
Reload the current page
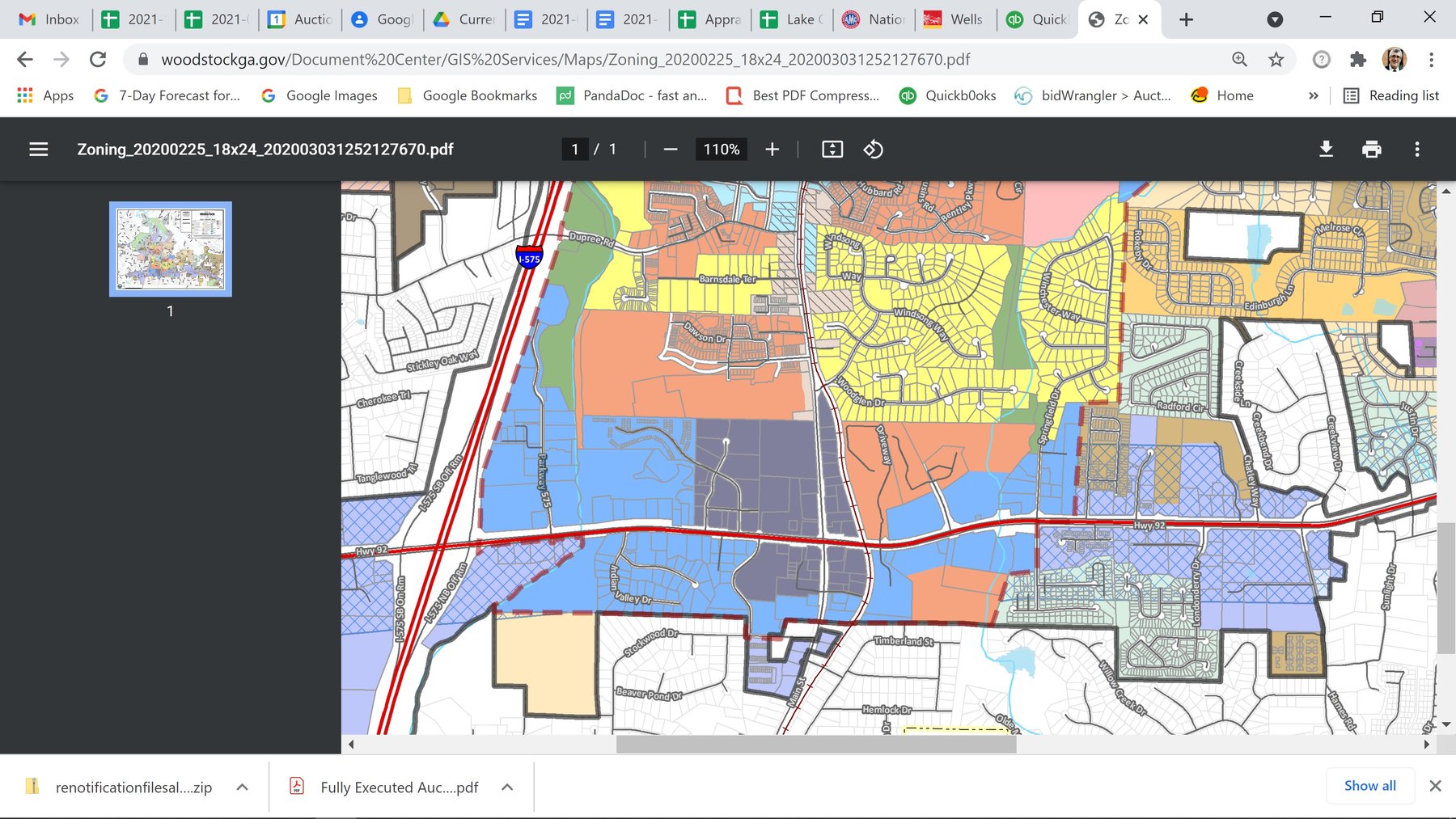coord(98,59)
